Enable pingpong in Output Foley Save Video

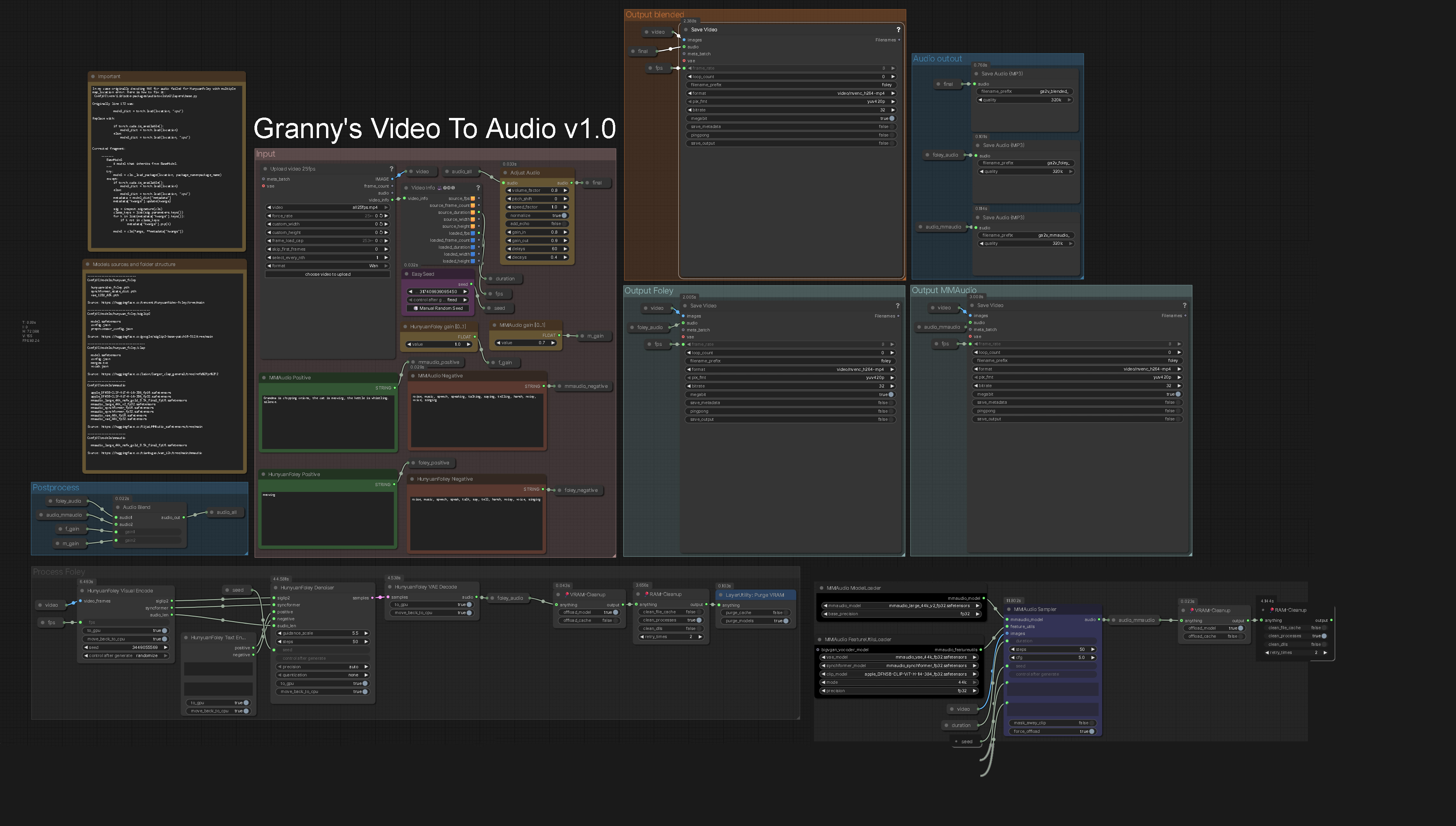tap(790, 411)
